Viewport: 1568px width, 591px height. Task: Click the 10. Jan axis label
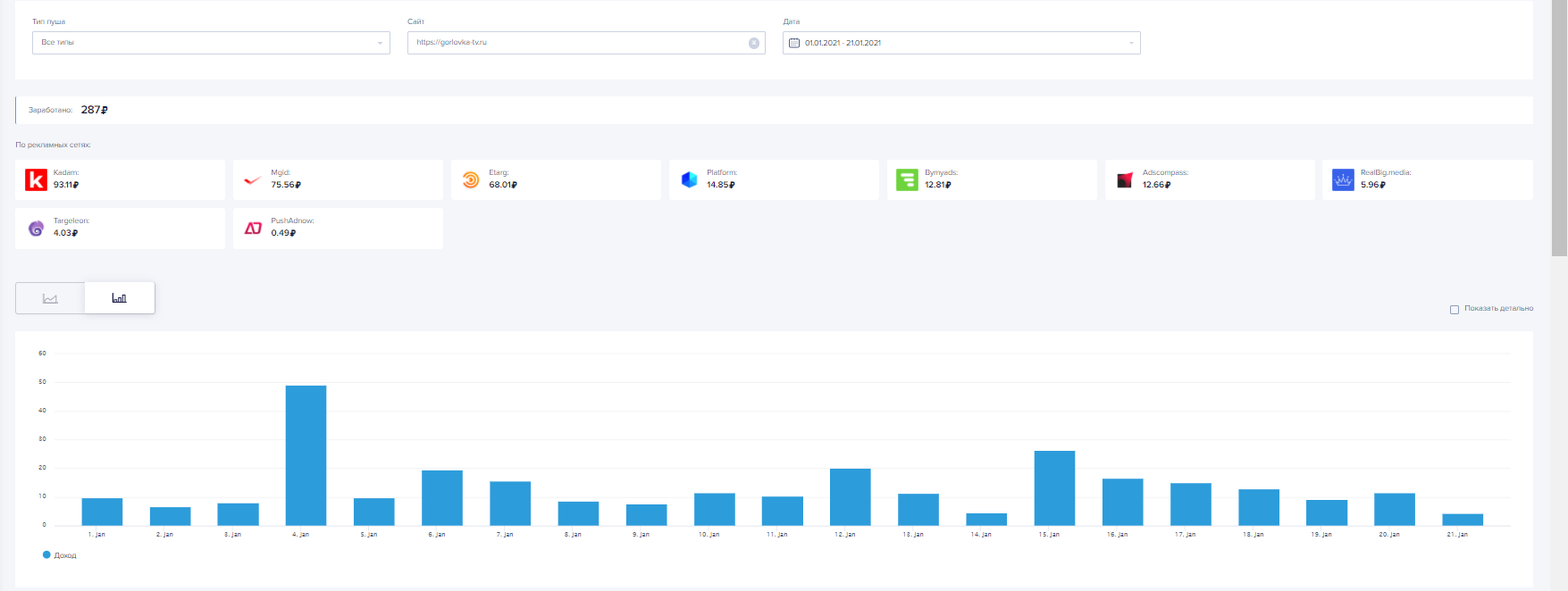[x=709, y=535]
